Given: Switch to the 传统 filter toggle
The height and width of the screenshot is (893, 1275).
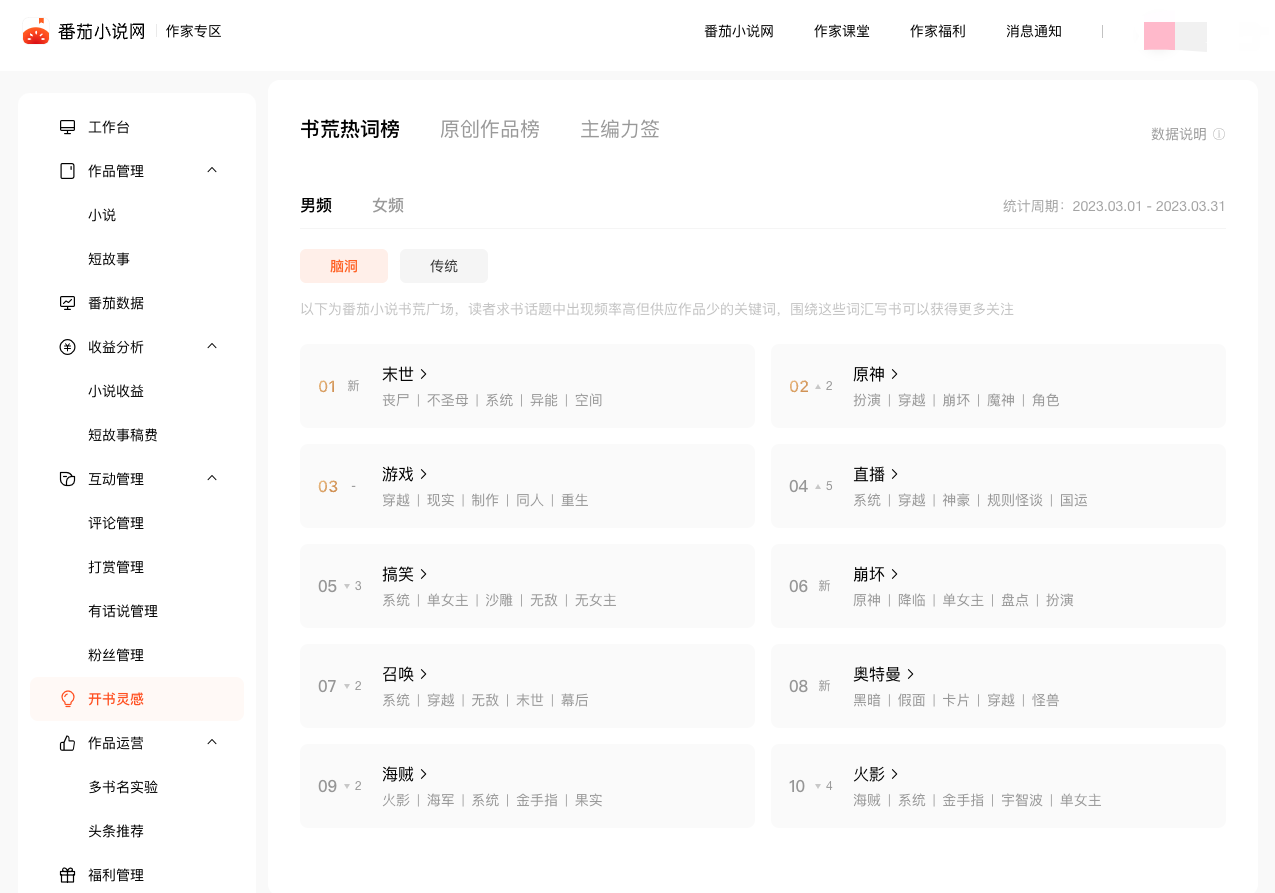Looking at the screenshot, I should [444, 266].
